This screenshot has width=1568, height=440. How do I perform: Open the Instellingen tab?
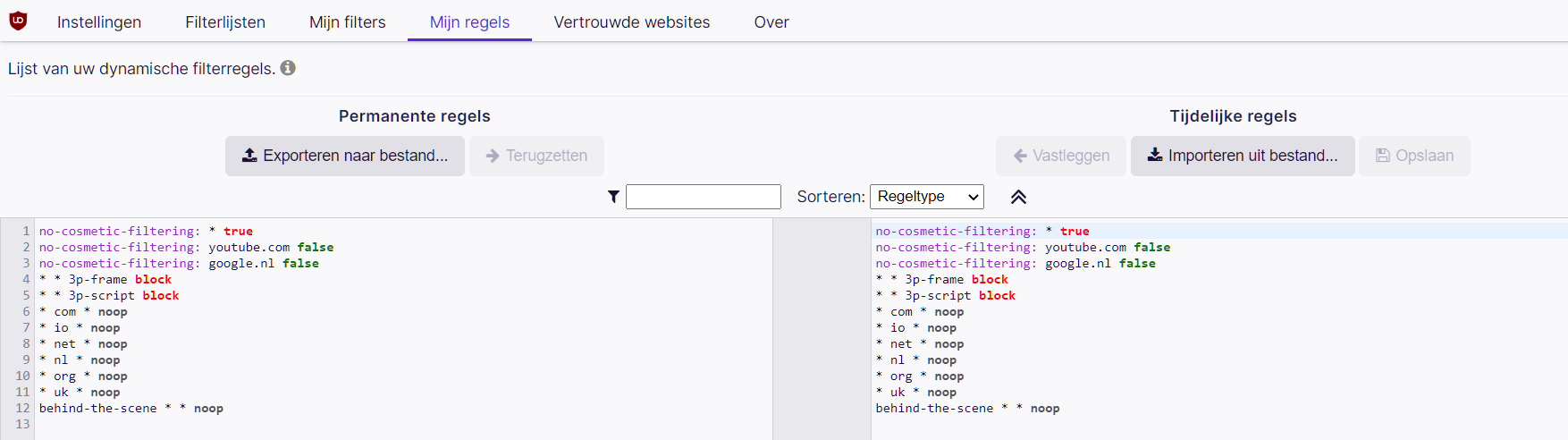(99, 22)
